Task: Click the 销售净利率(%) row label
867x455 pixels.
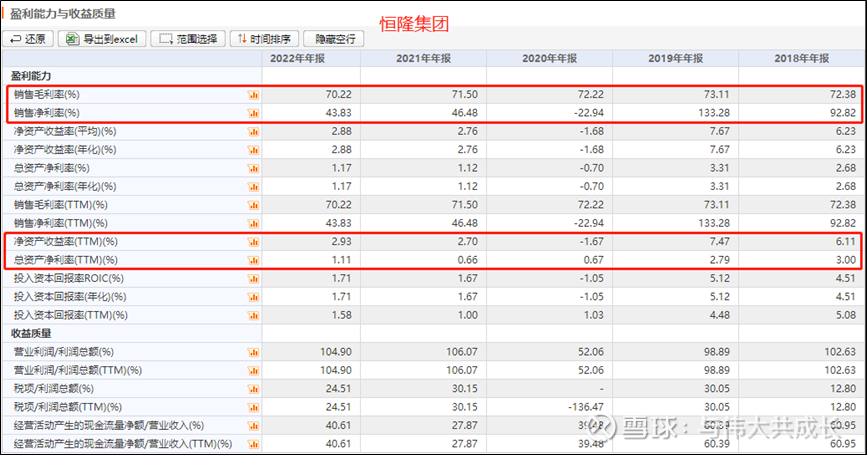Action: pyautogui.click(x=47, y=113)
